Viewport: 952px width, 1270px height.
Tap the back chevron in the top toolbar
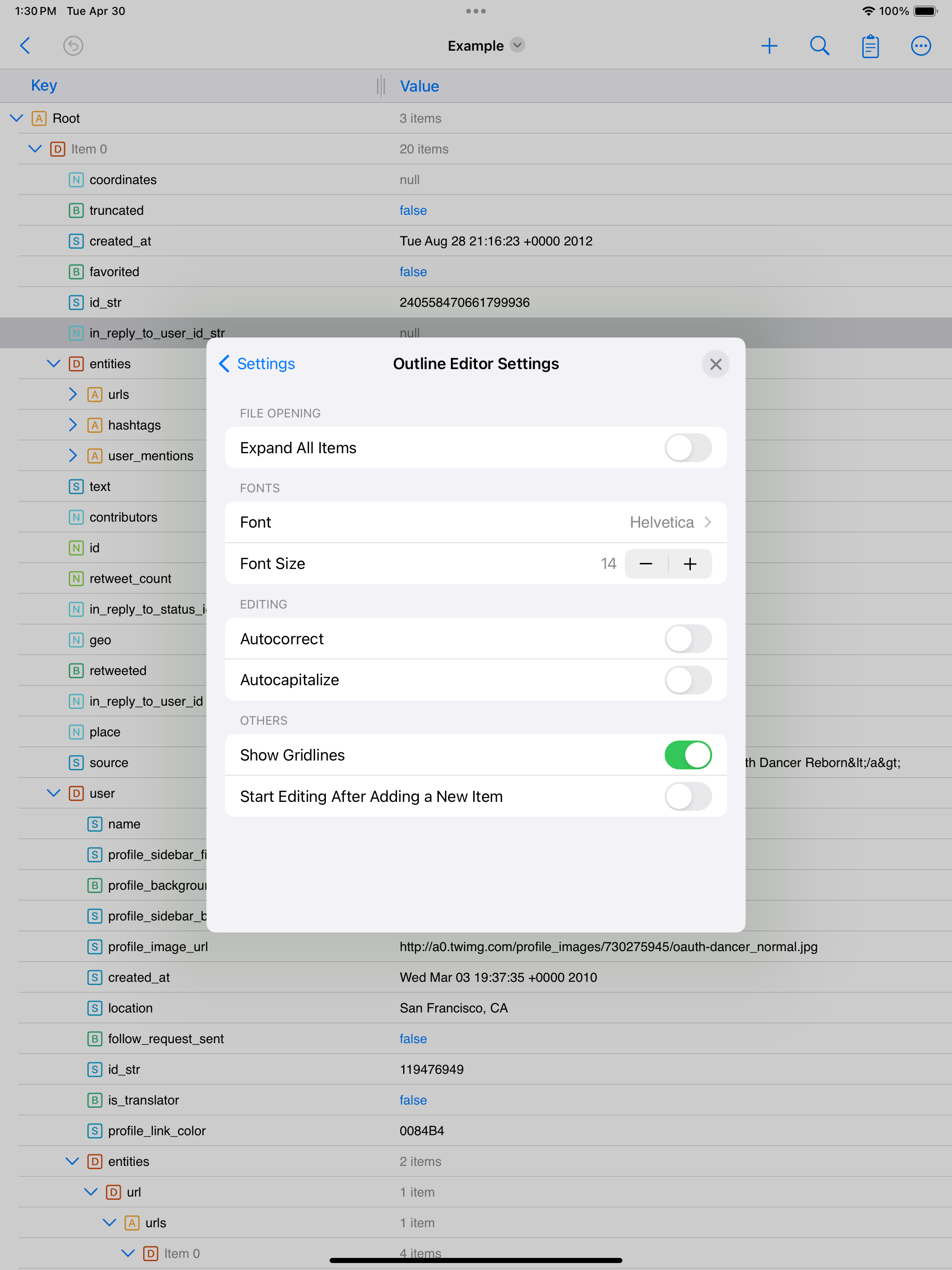click(25, 46)
